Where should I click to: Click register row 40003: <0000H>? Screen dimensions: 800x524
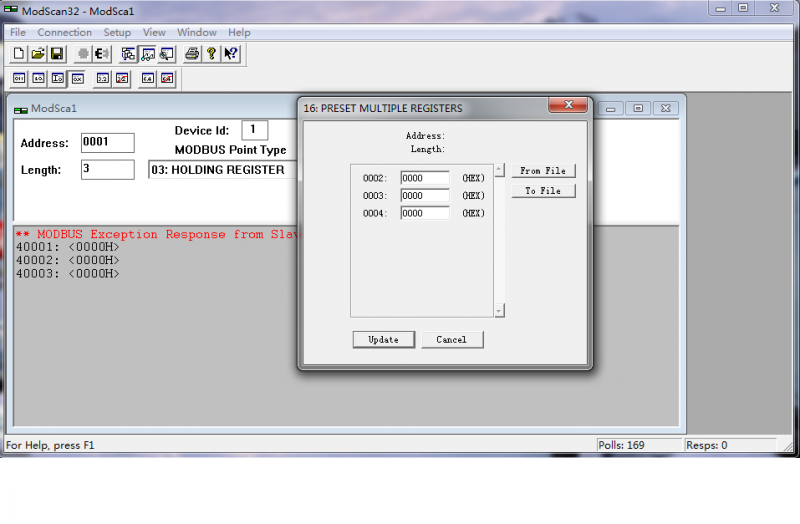click(x=67, y=273)
